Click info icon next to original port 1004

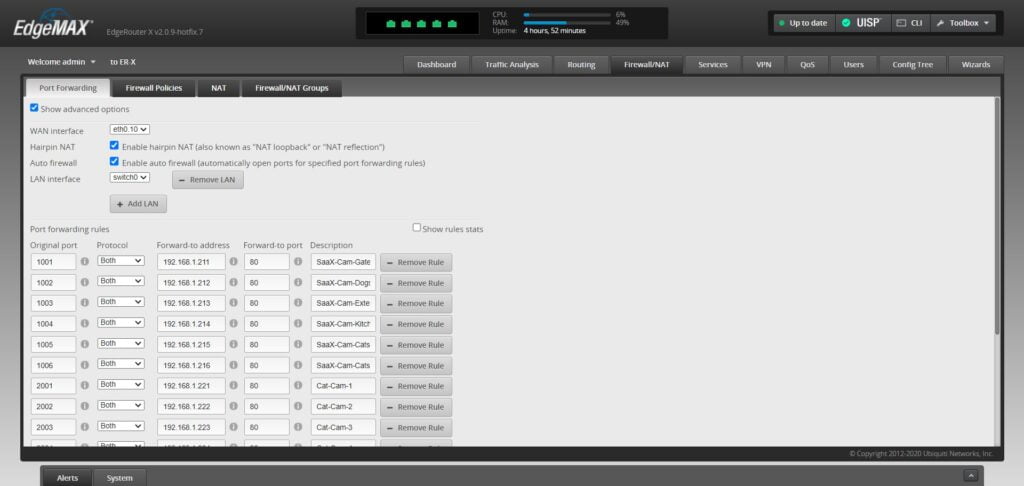coord(84,323)
